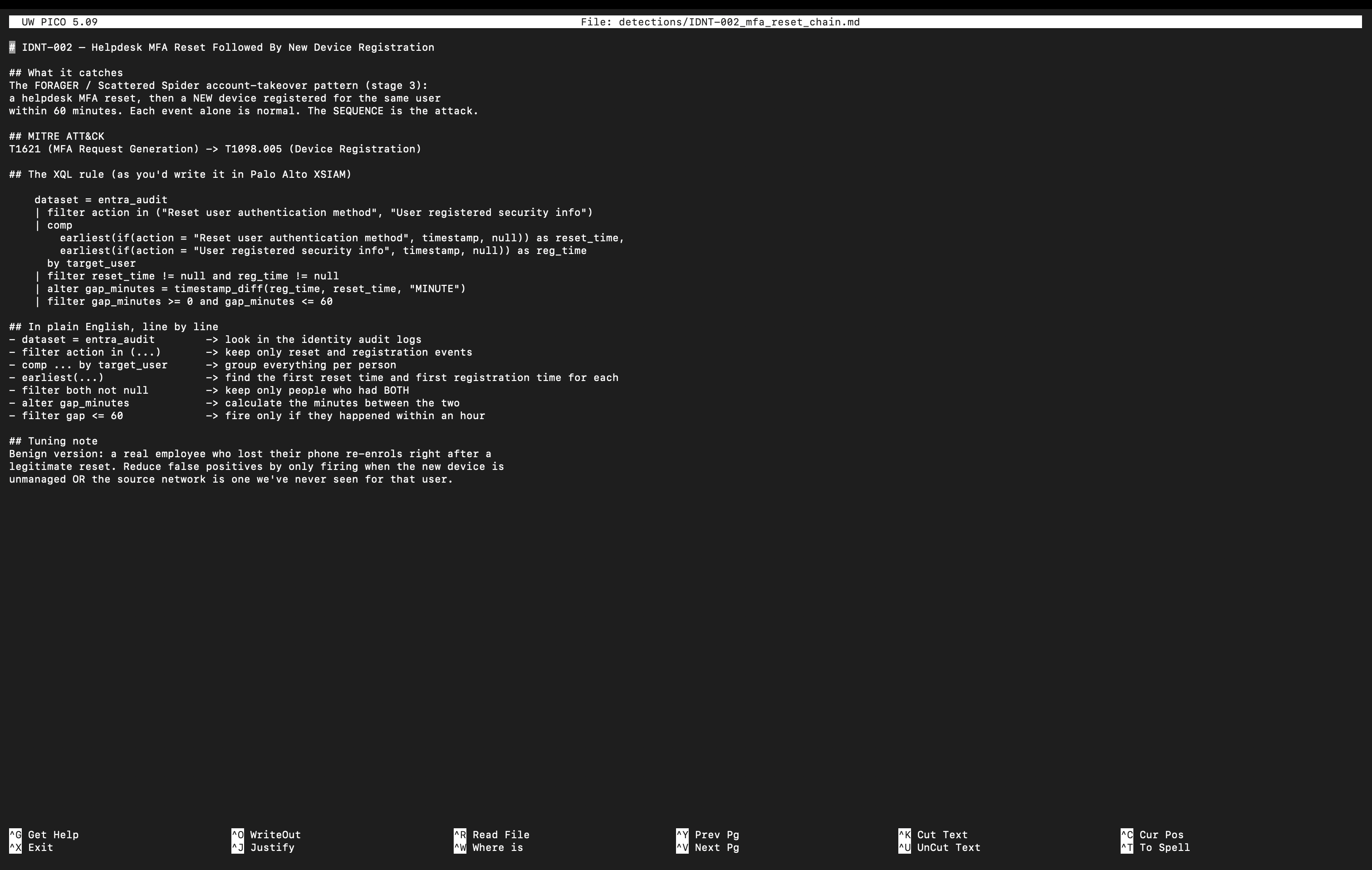Screen dimensions: 1372x870
Task: Click the 'FORAGER / Scattered Spider' line
Action: click(218, 85)
